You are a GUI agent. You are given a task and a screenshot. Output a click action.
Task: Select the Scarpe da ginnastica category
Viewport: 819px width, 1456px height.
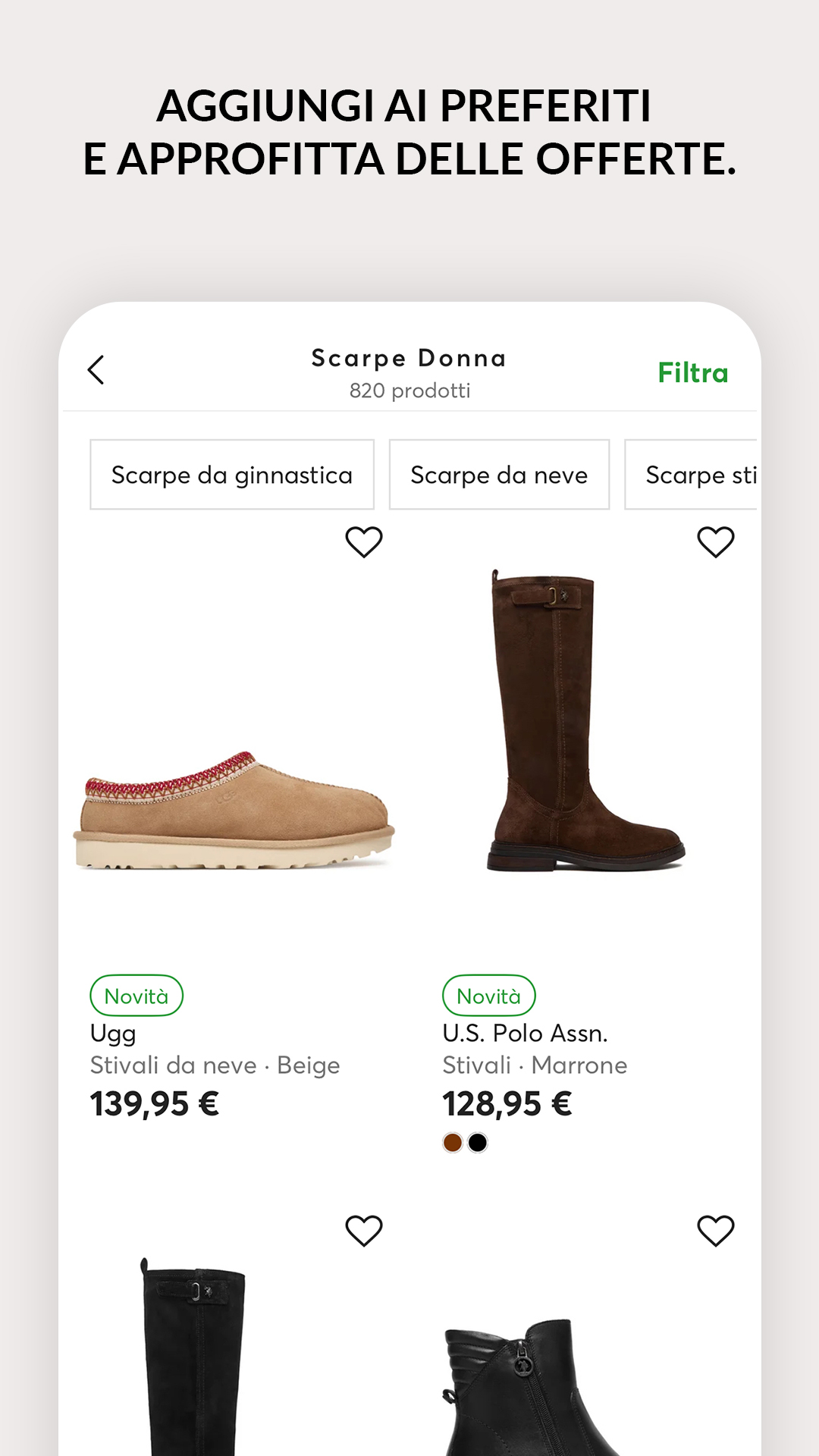click(232, 475)
